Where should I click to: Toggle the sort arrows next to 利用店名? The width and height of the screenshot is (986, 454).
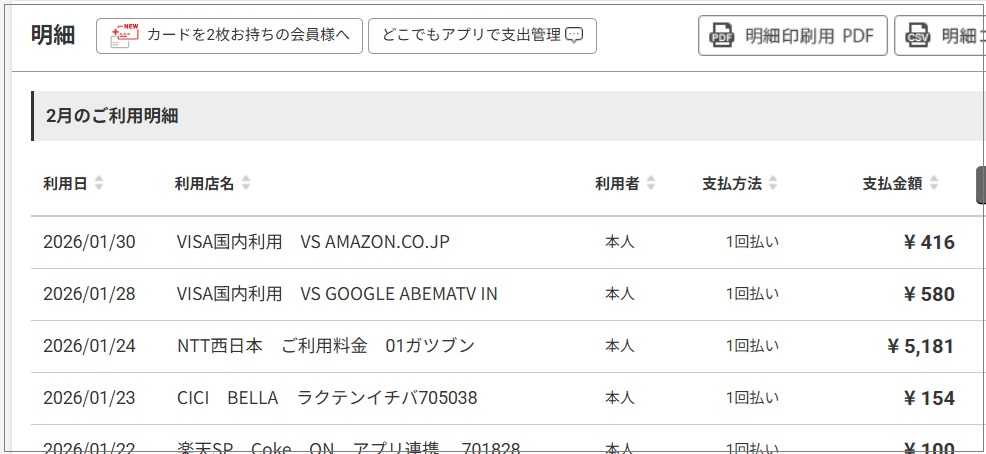pyautogui.click(x=246, y=184)
